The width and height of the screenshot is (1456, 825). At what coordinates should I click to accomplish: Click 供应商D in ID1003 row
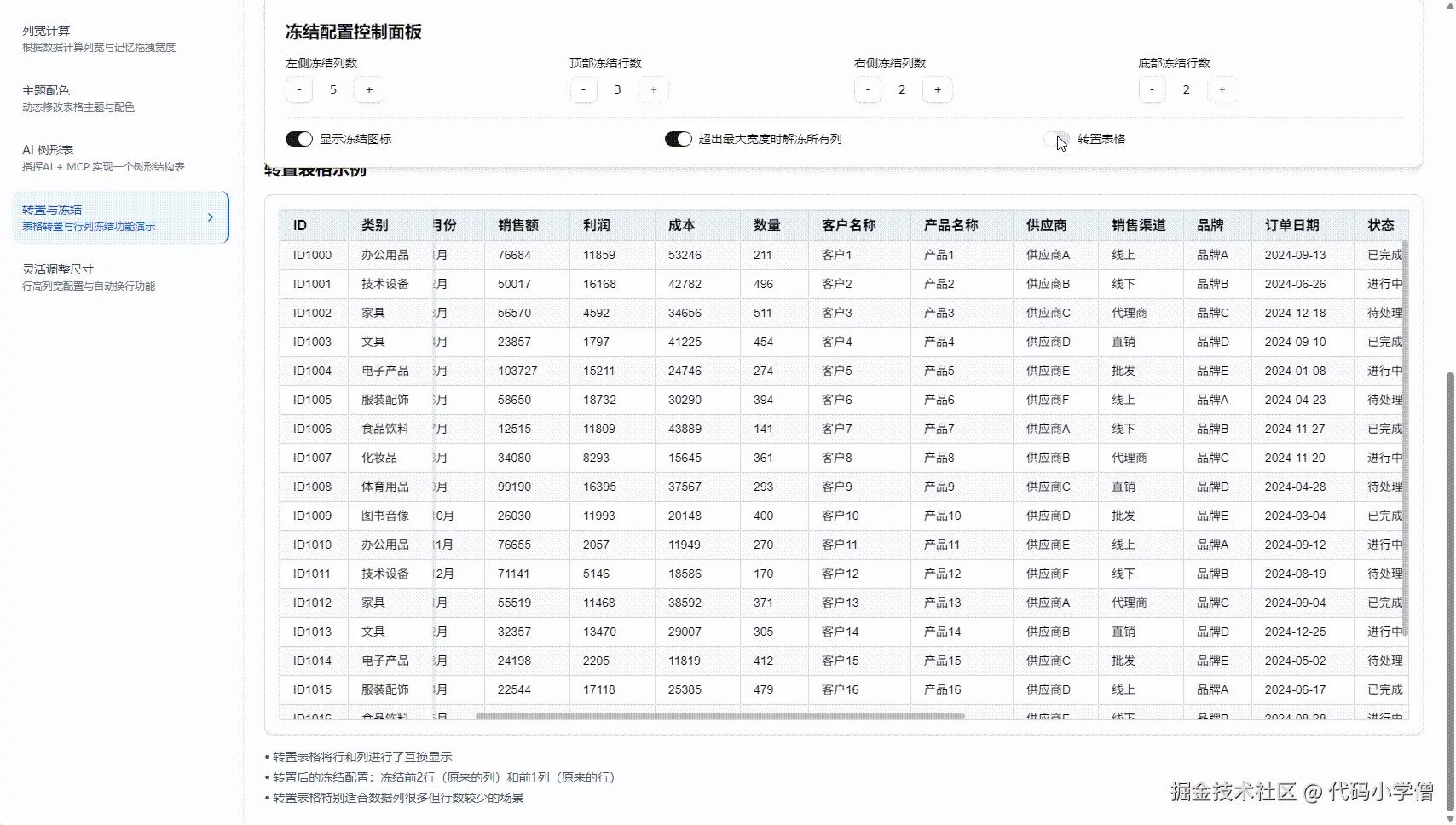[1055, 342]
